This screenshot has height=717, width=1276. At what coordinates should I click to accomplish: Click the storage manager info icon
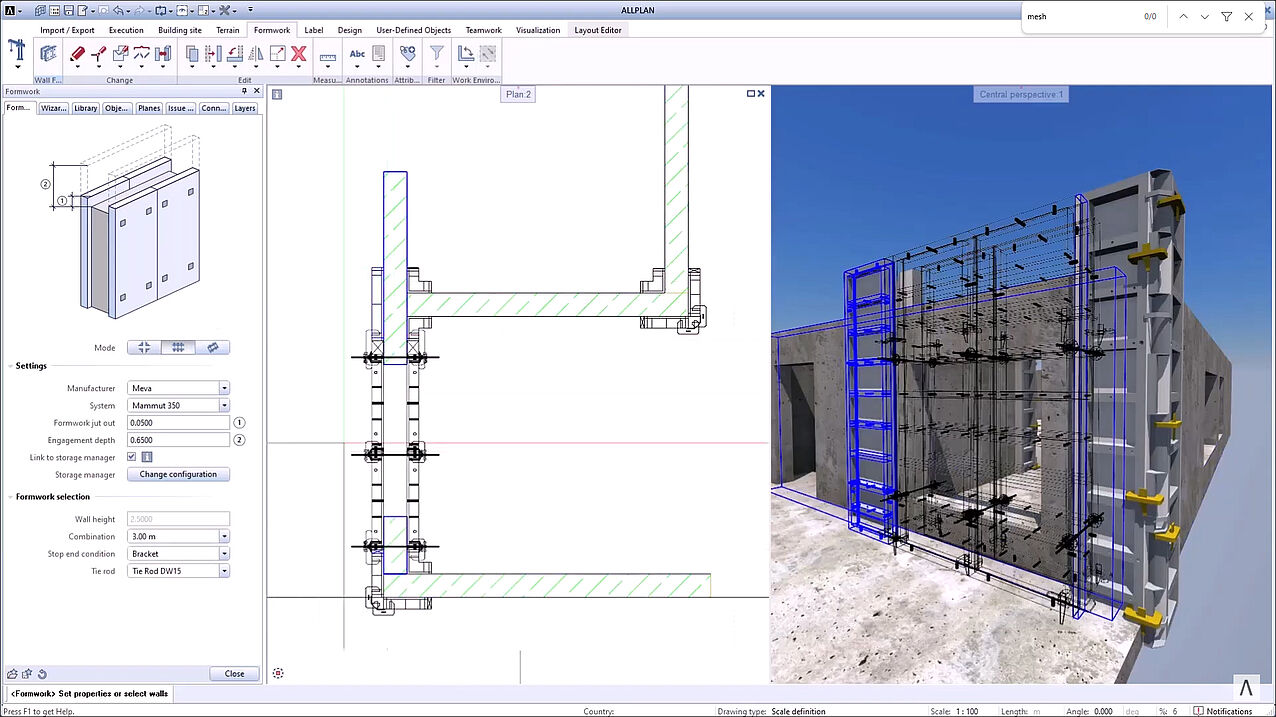point(146,457)
